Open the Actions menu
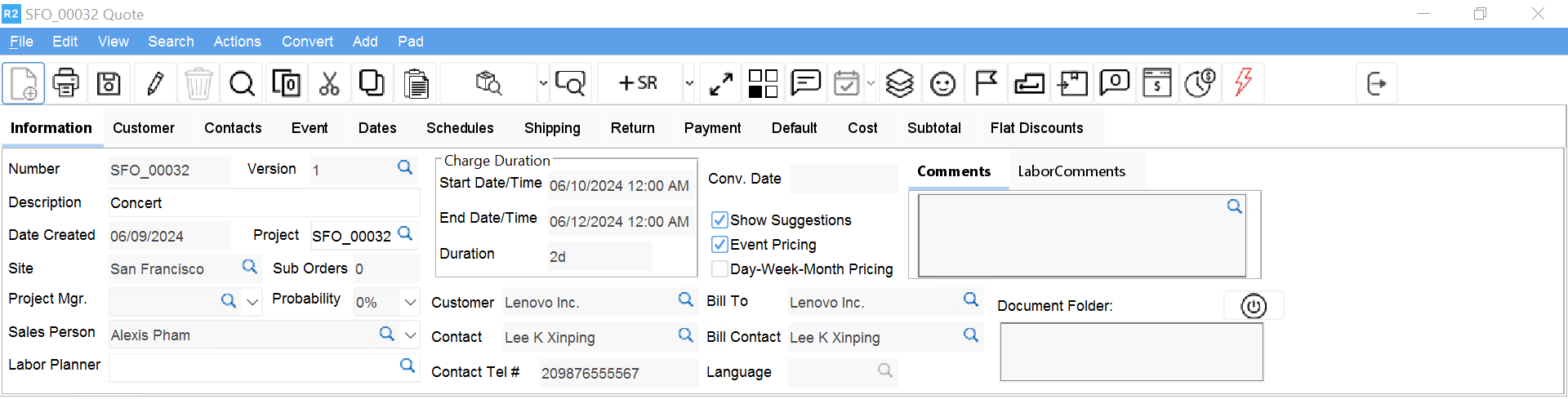Image resolution: width=1568 pixels, height=399 pixels. point(237,42)
